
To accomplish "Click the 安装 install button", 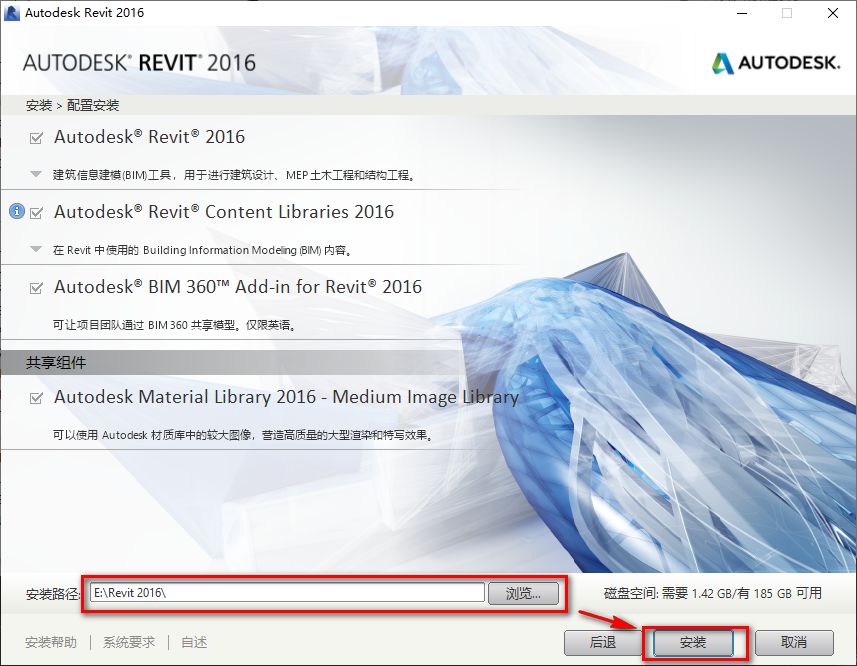I will pyautogui.click(x=693, y=644).
